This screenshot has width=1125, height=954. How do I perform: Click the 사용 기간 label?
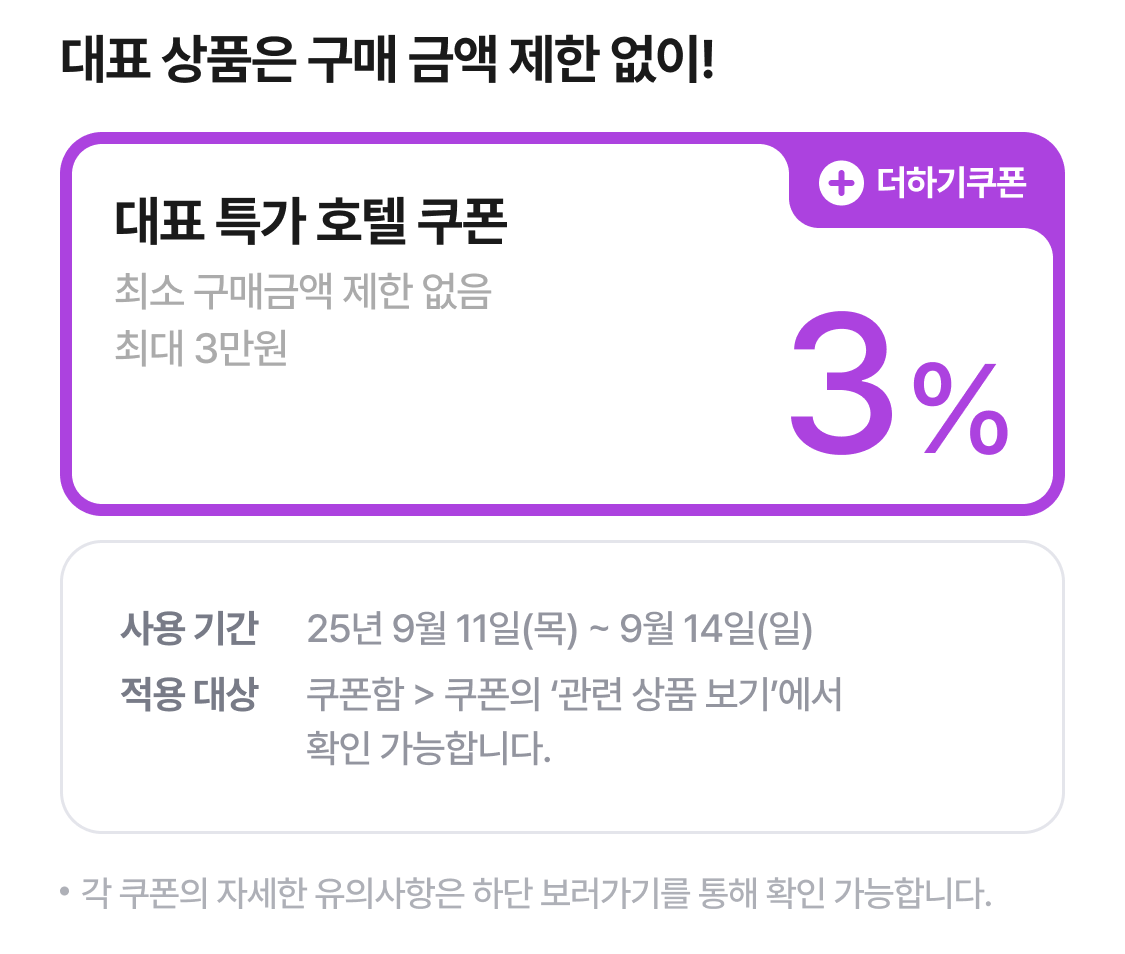[x=189, y=629]
